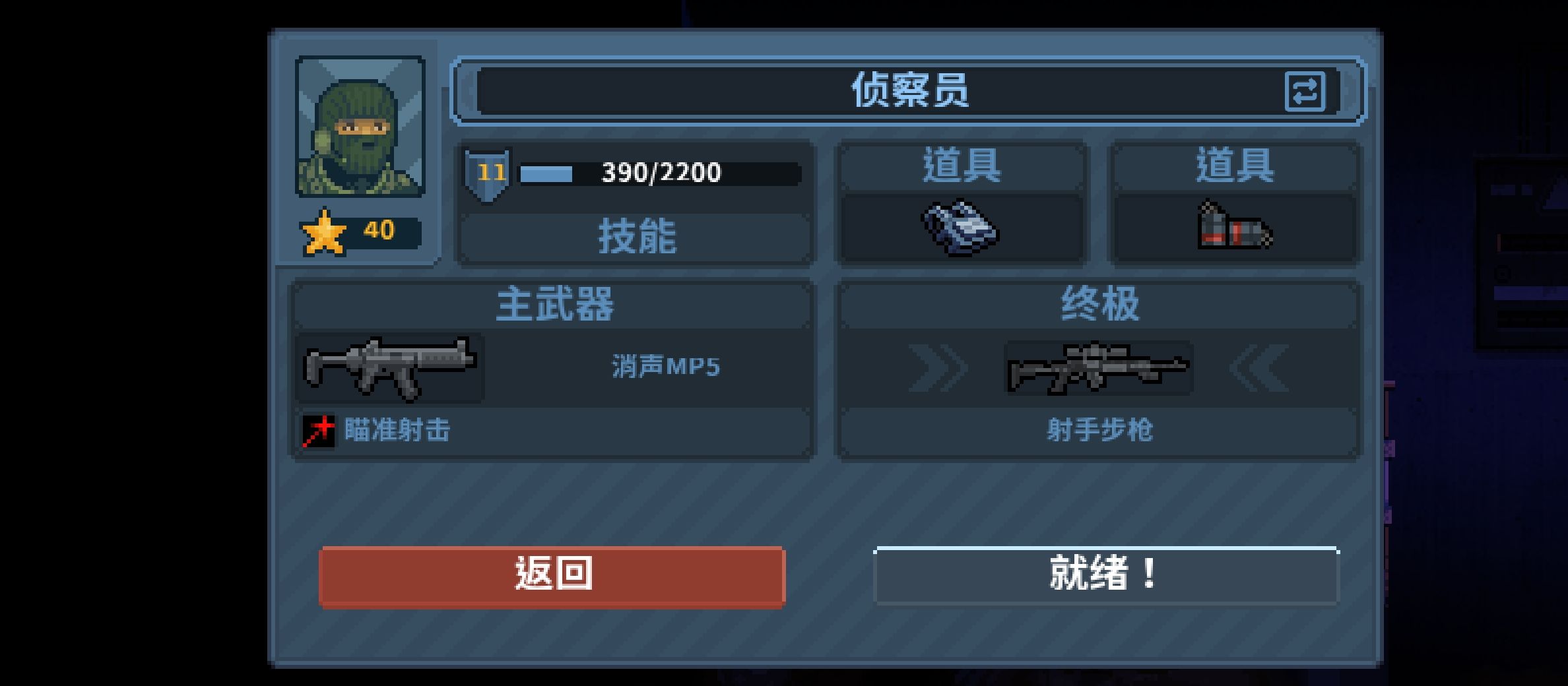Click the swap class icon next to 侦察员
The width and height of the screenshot is (1568, 686).
point(1305,91)
